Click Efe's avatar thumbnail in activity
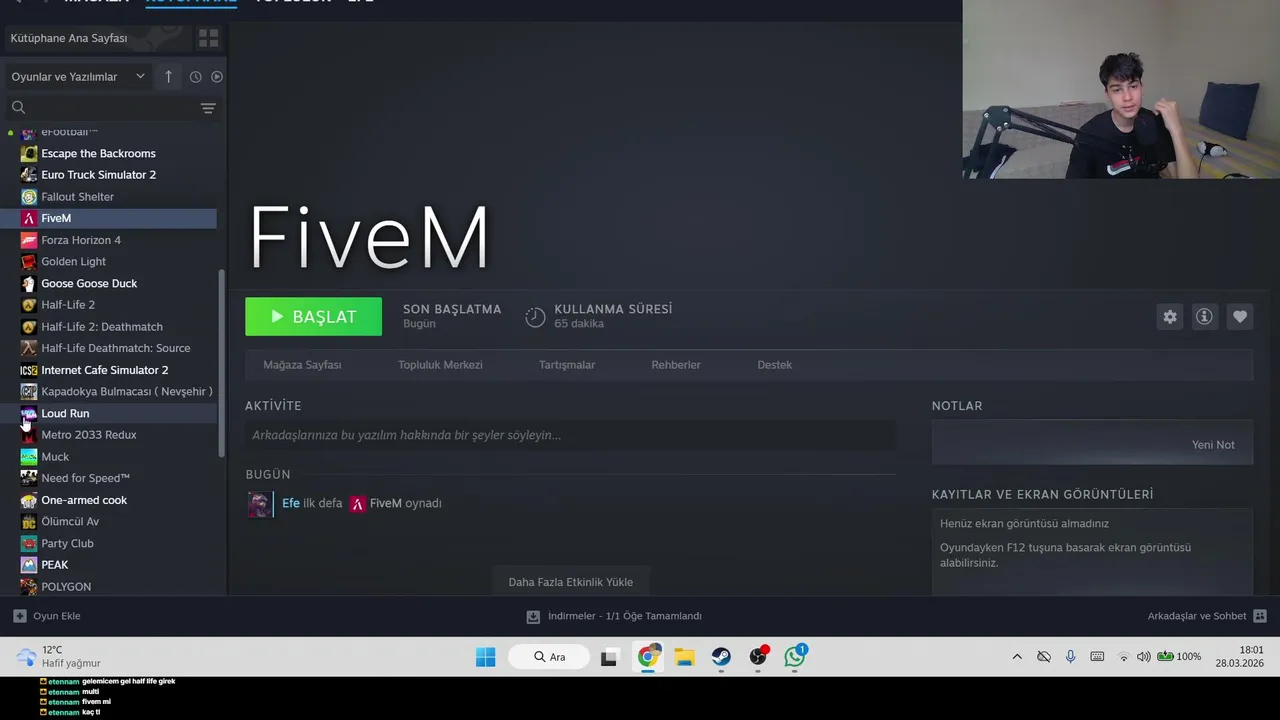 click(260, 504)
